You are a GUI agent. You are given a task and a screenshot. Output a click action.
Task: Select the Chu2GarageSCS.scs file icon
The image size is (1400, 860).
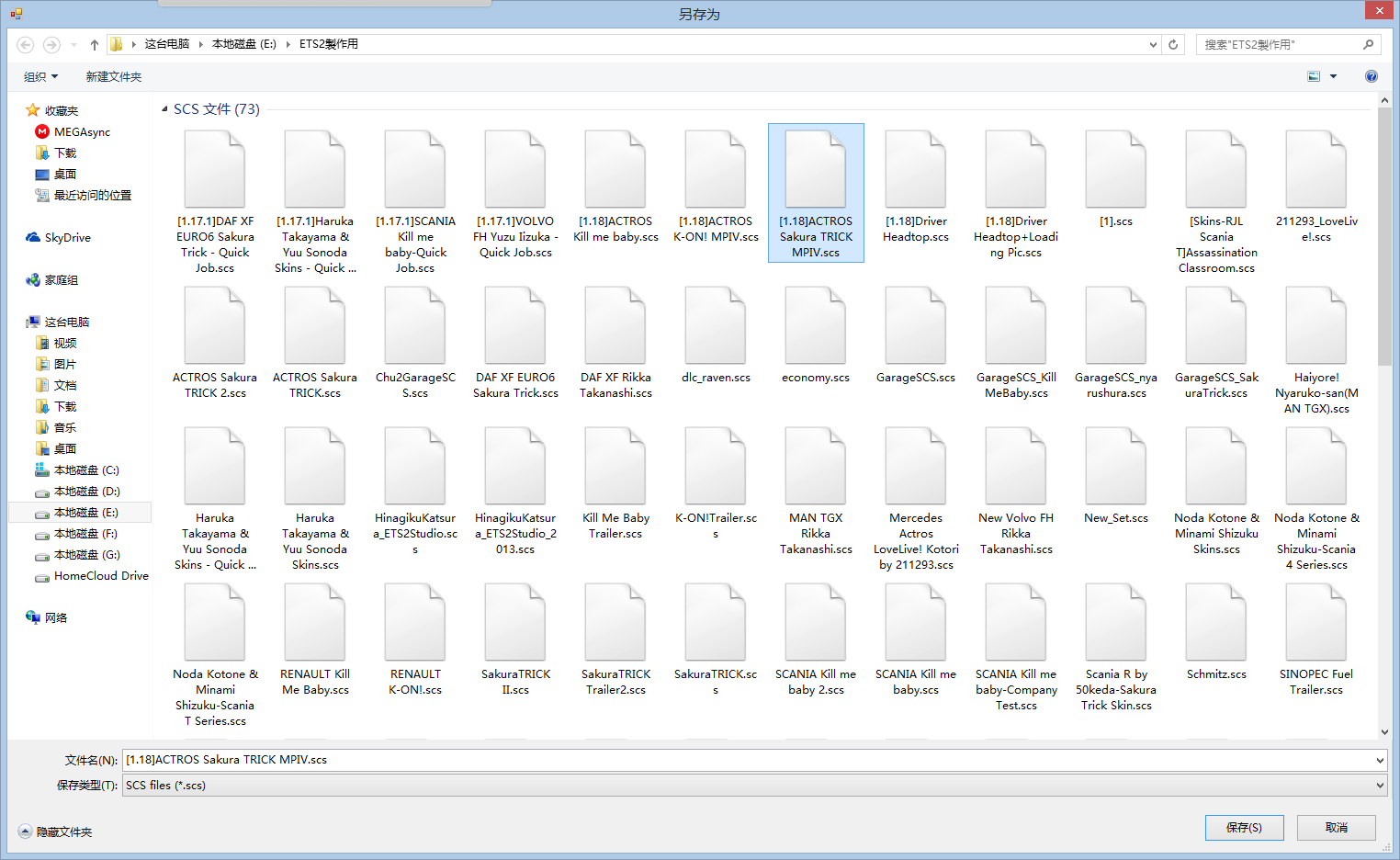pos(415,326)
